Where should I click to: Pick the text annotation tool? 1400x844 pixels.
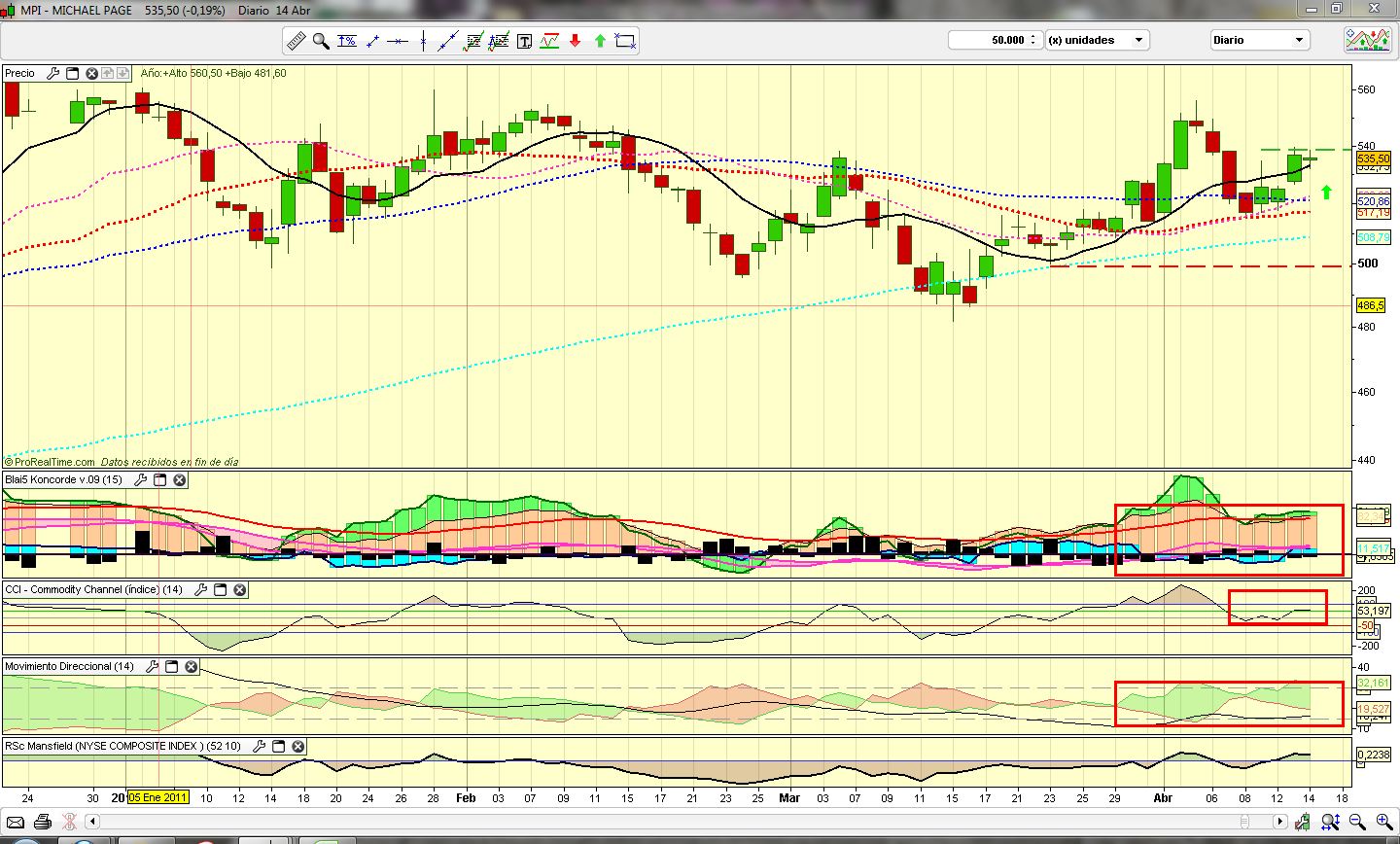pyautogui.click(x=524, y=41)
